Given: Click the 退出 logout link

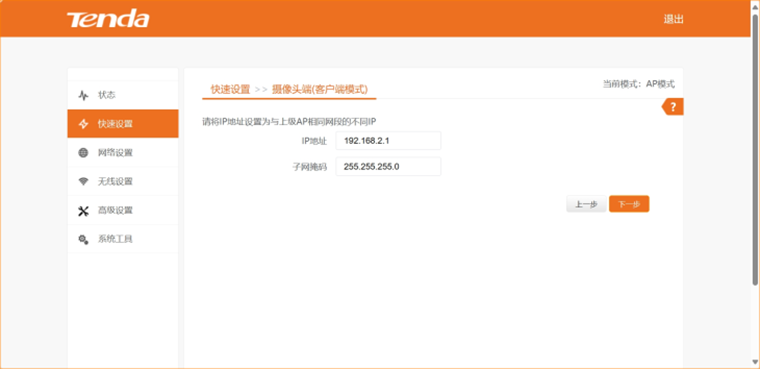Looking at the screenshot, I should pos(673,19).
